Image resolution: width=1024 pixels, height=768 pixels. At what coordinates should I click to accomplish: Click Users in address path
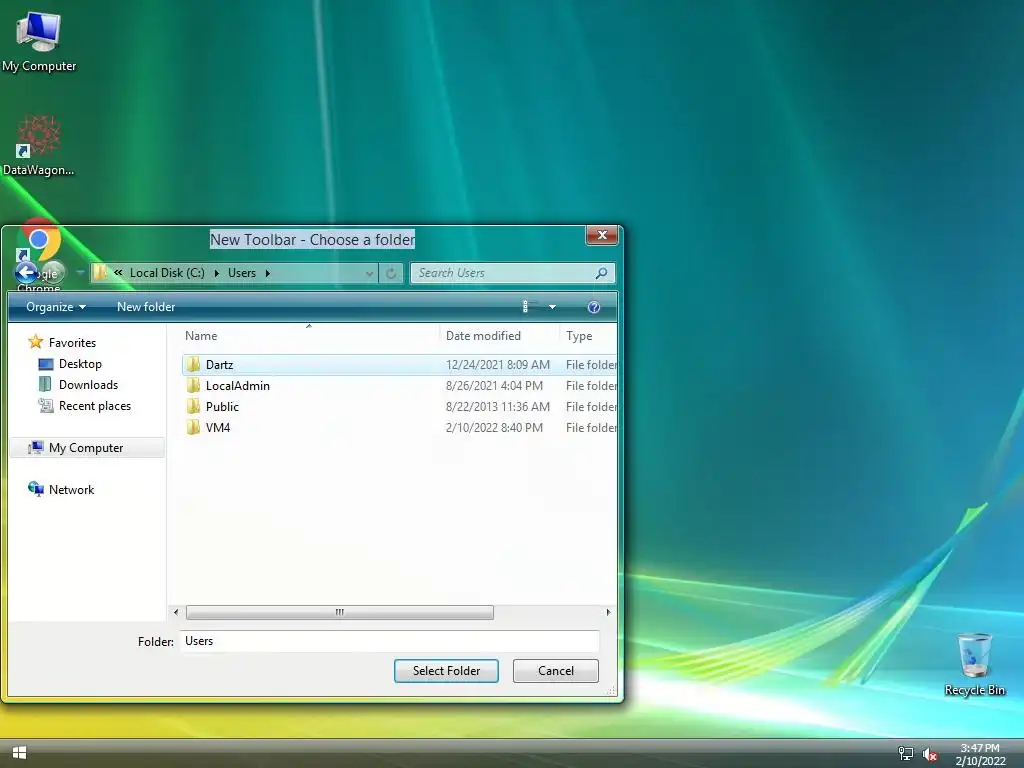tap(242, 273)
